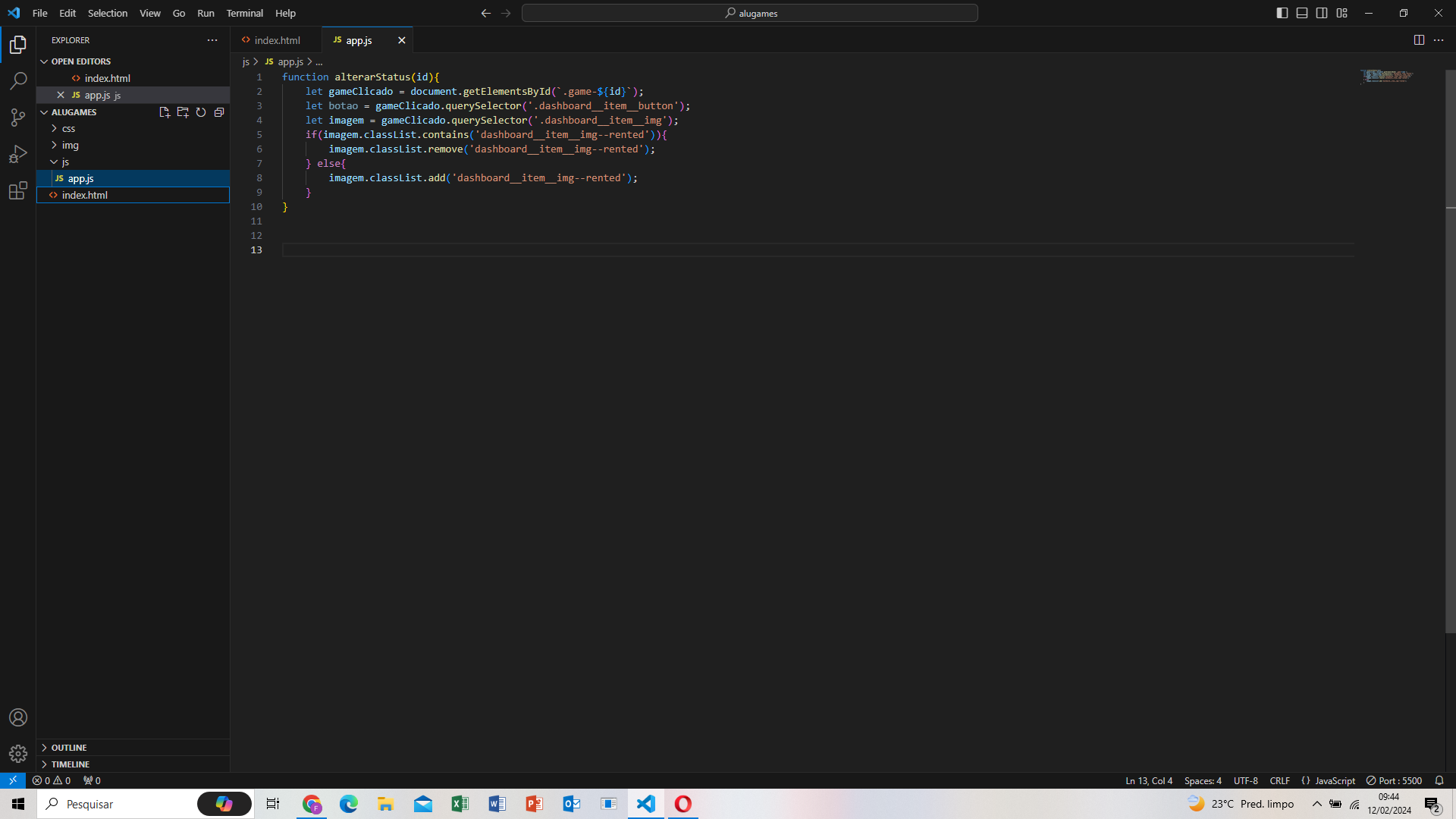Toggle the secondary side bar visibility

click(1322, 13)
